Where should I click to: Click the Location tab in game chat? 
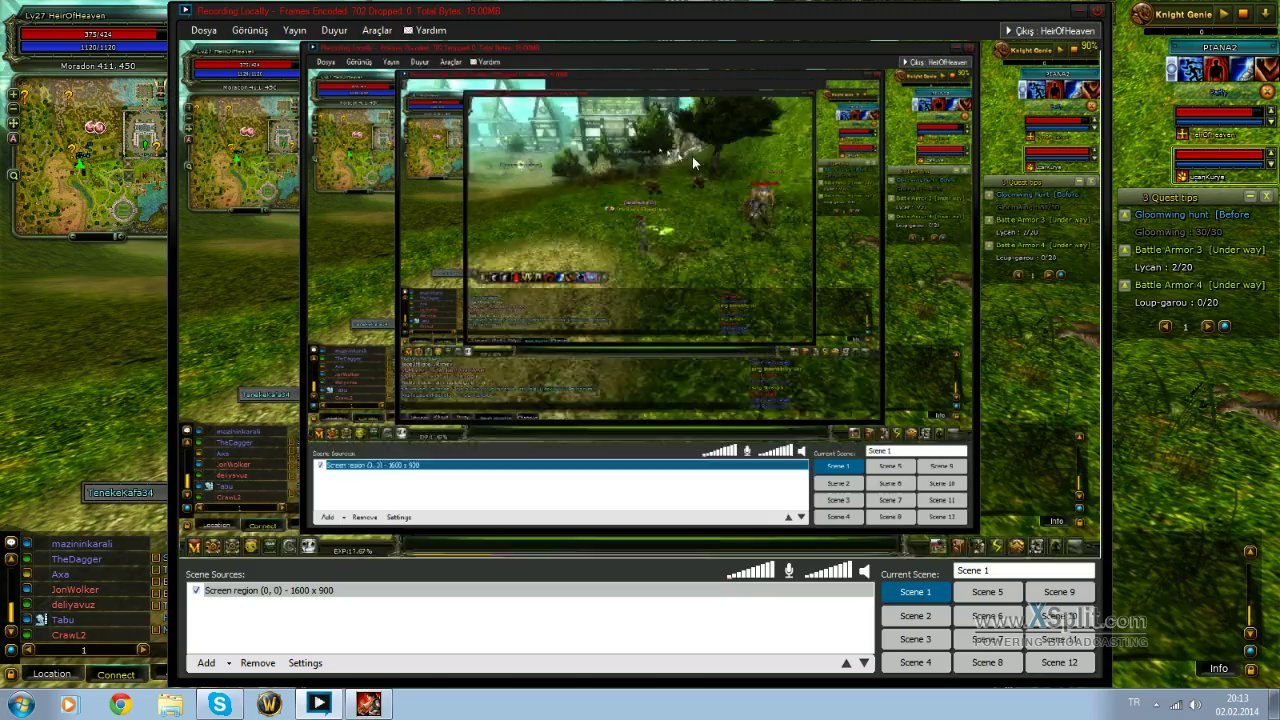point(52,674)
